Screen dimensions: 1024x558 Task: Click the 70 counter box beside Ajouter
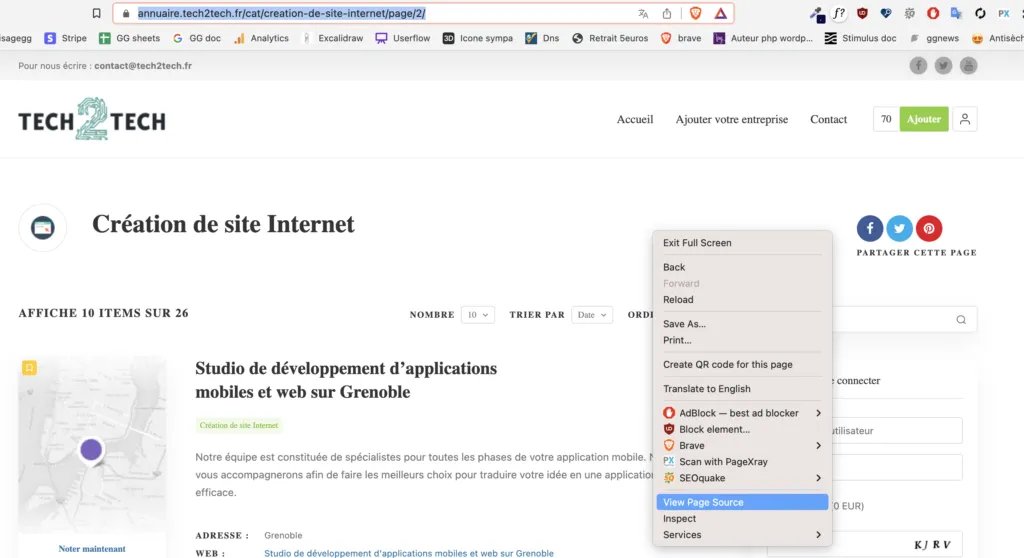click(886, 119)
